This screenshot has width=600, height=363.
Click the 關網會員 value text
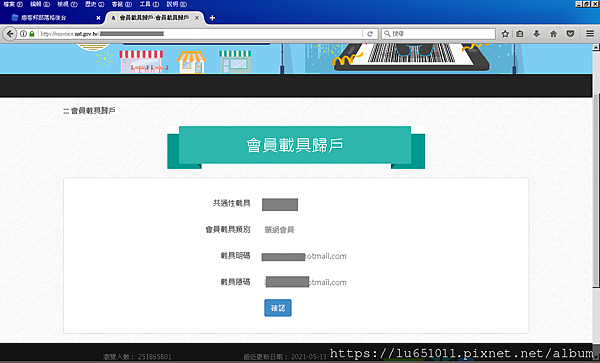click(279, 230)
